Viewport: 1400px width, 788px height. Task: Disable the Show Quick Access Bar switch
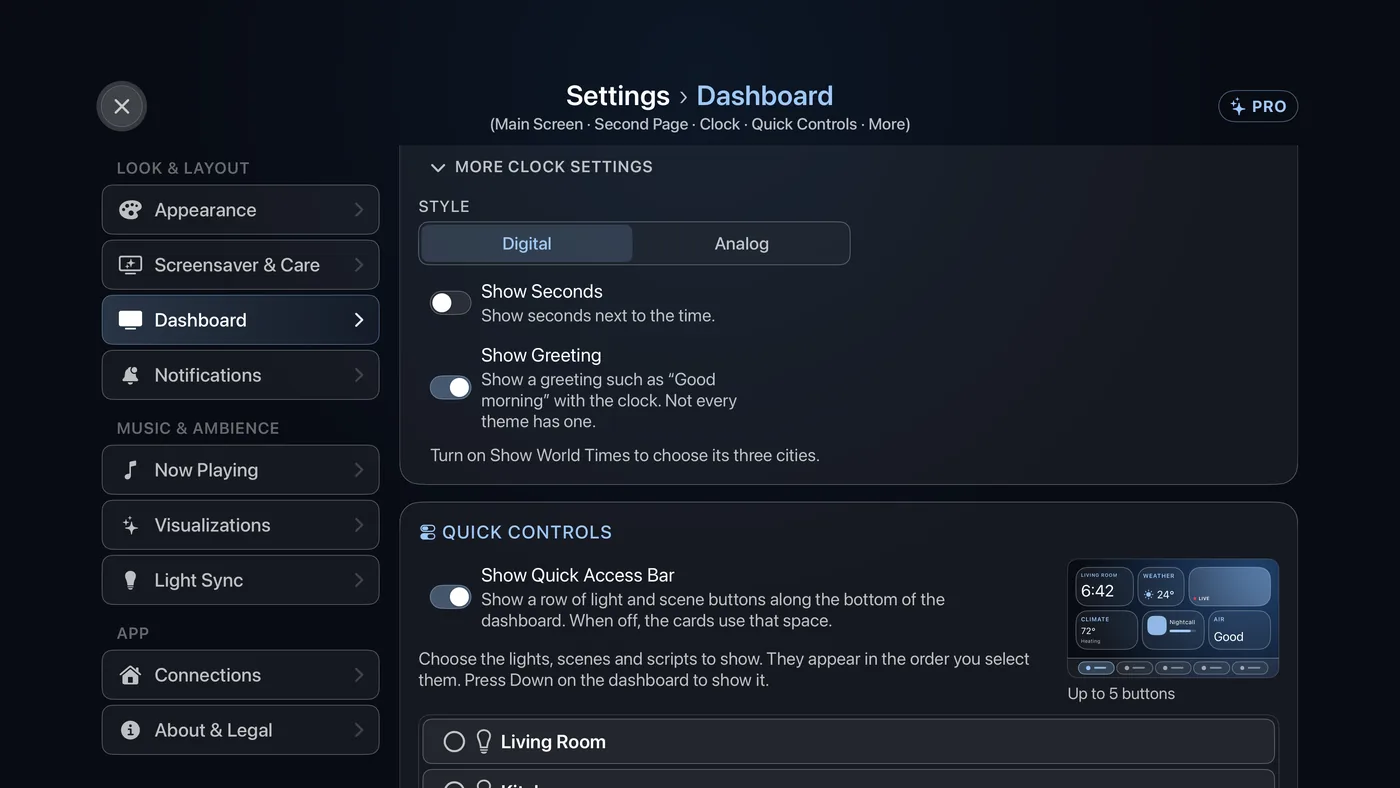coord(450,597)
